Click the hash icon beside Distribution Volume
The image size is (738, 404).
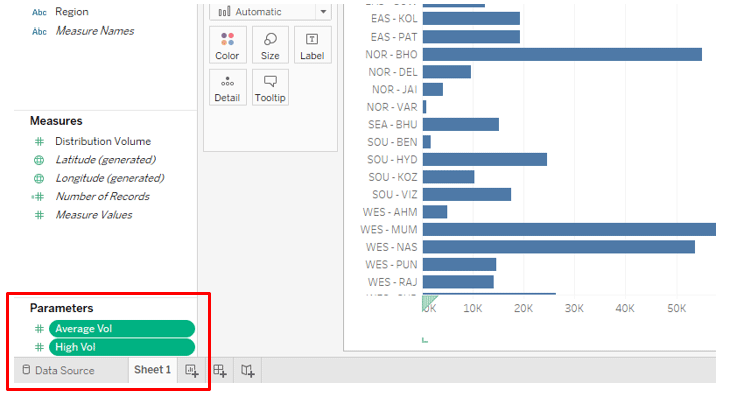pos(39,141)
